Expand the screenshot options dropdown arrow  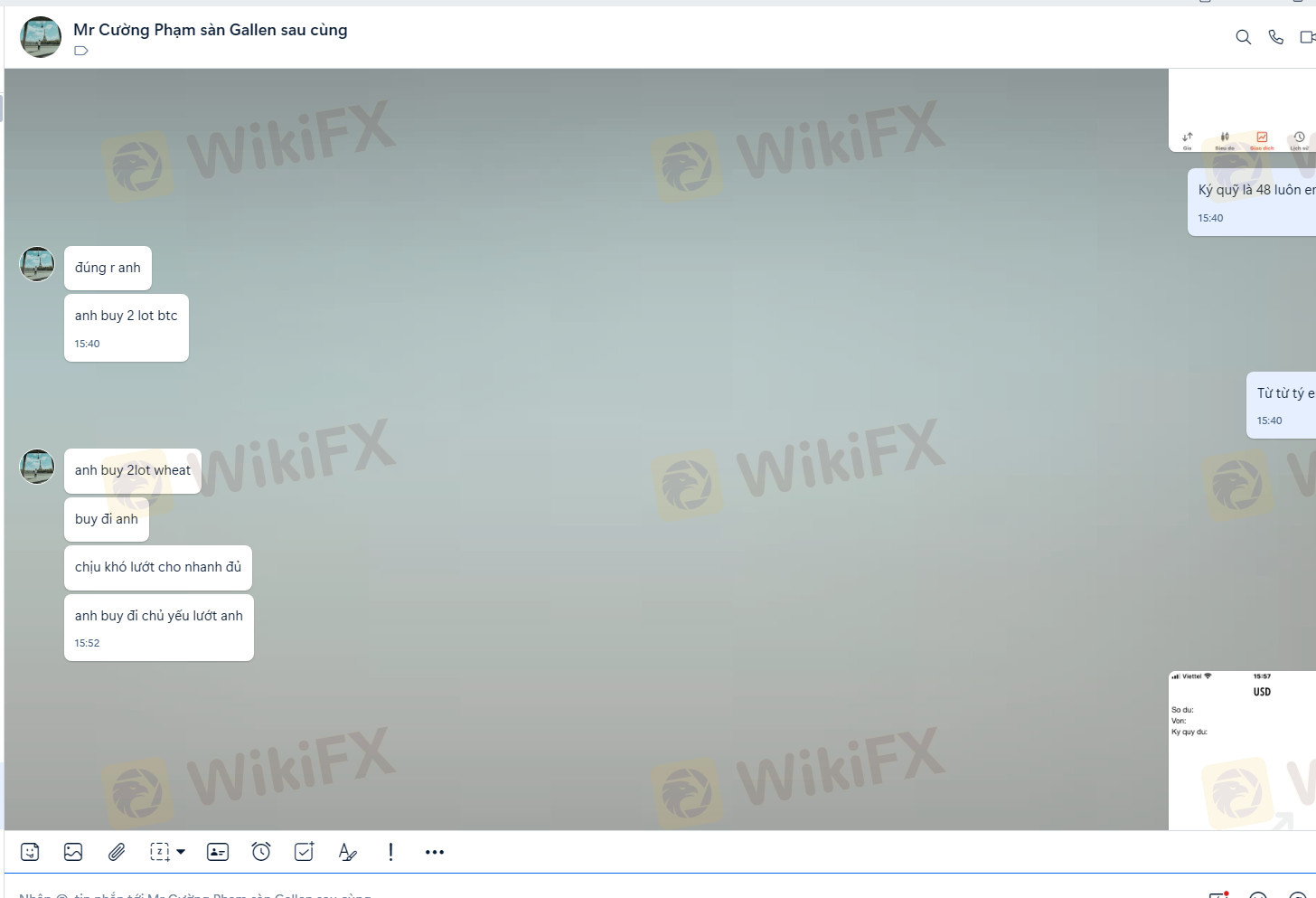(x=181, y=852)
